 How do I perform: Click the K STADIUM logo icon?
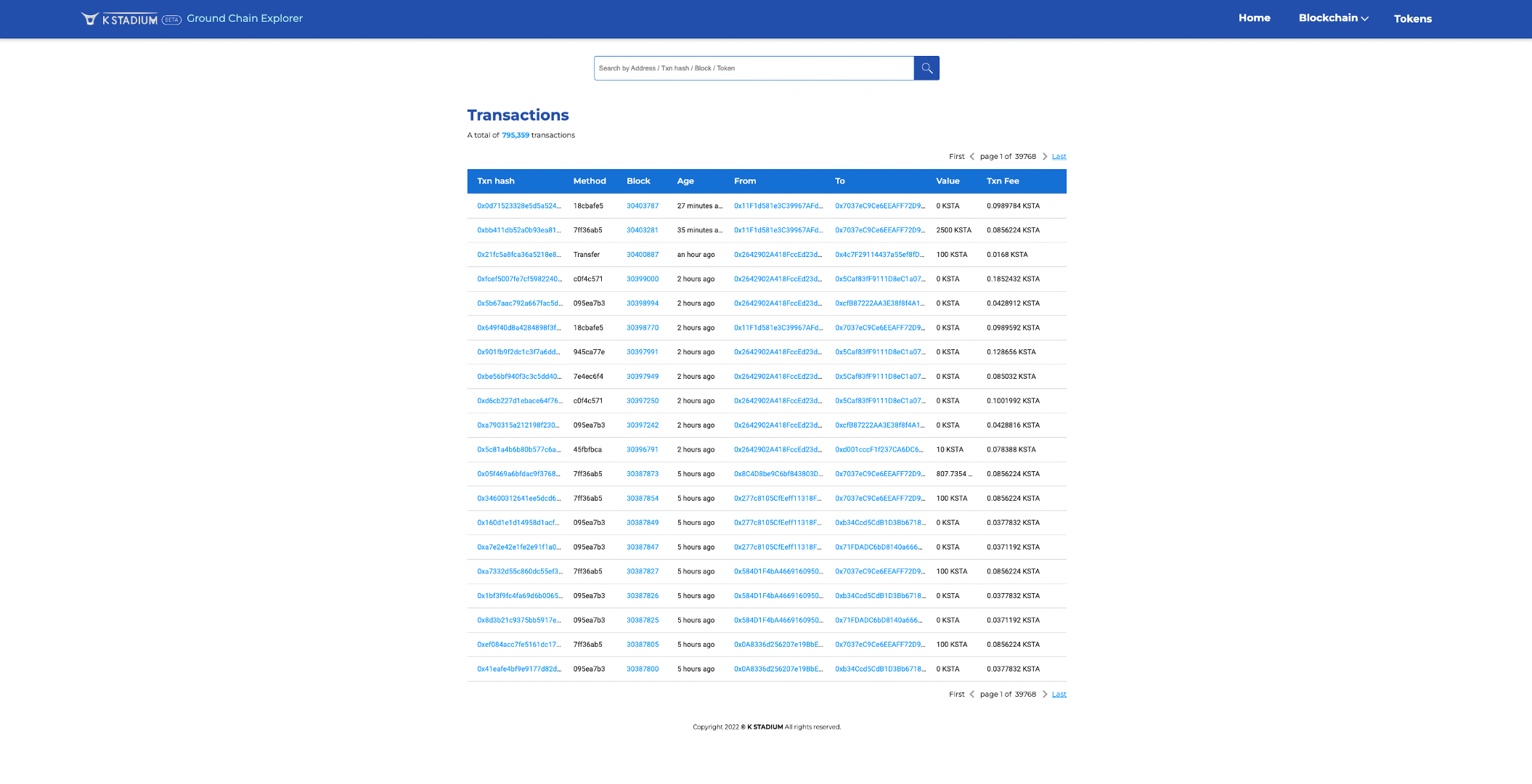pos(90,19)
